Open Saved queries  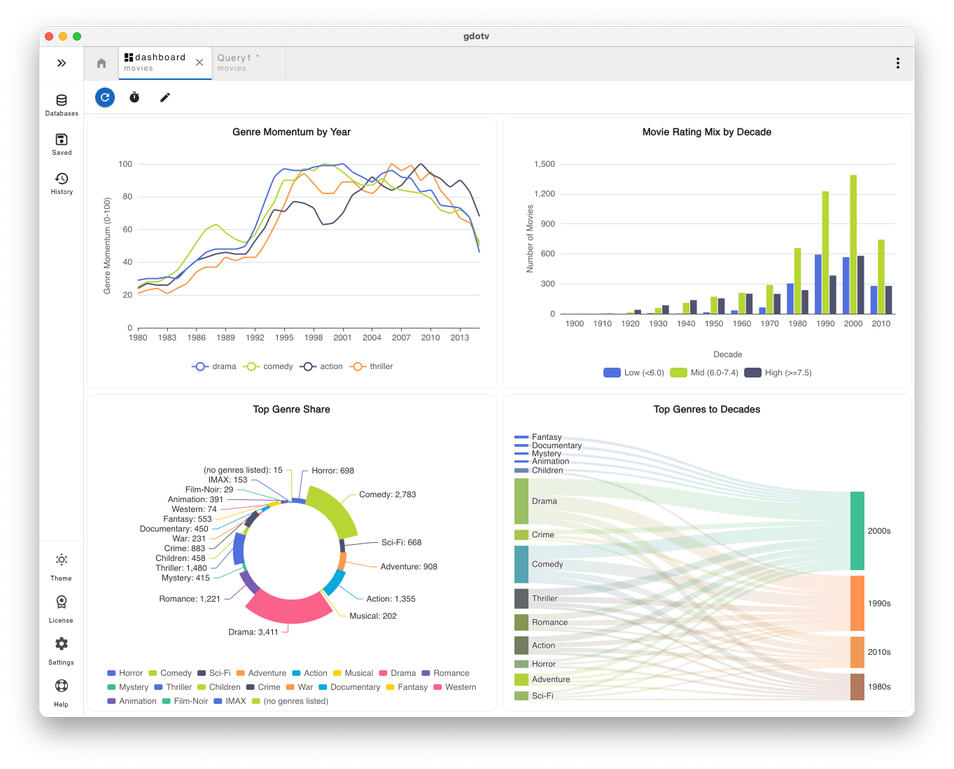61,144
